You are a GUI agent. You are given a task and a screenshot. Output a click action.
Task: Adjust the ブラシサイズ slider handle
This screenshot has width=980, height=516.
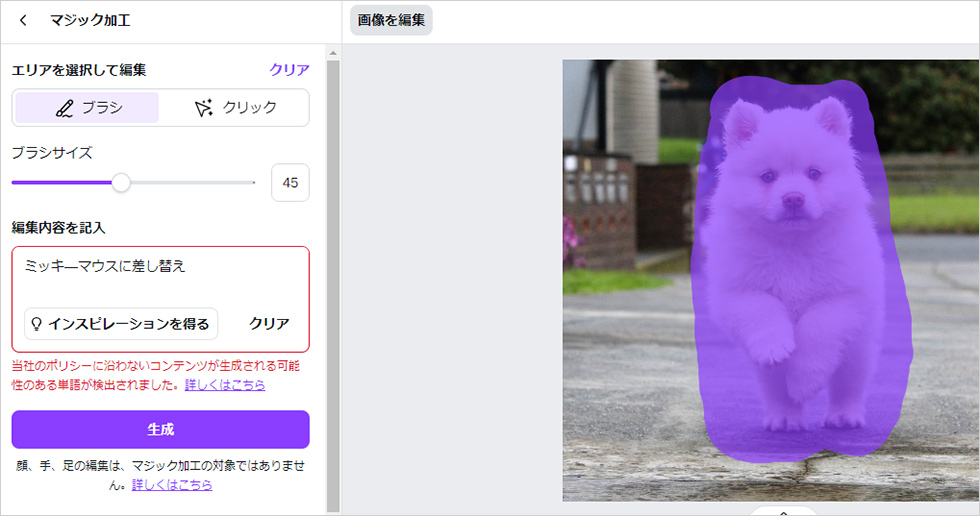[121, 183]
